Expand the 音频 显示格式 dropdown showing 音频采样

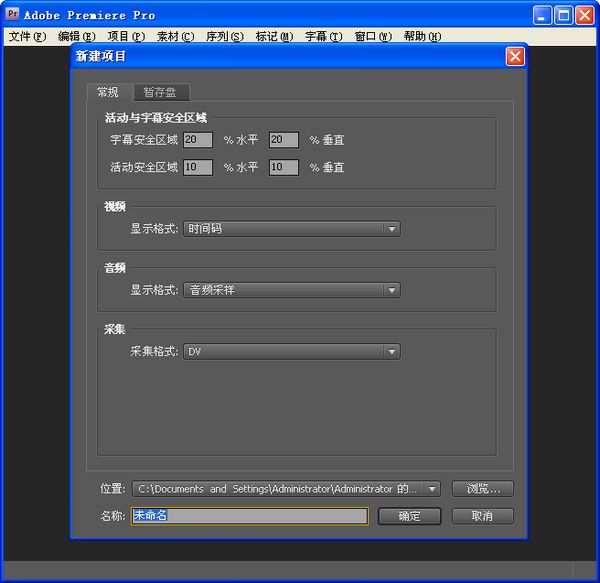click(x=292, y=290)
